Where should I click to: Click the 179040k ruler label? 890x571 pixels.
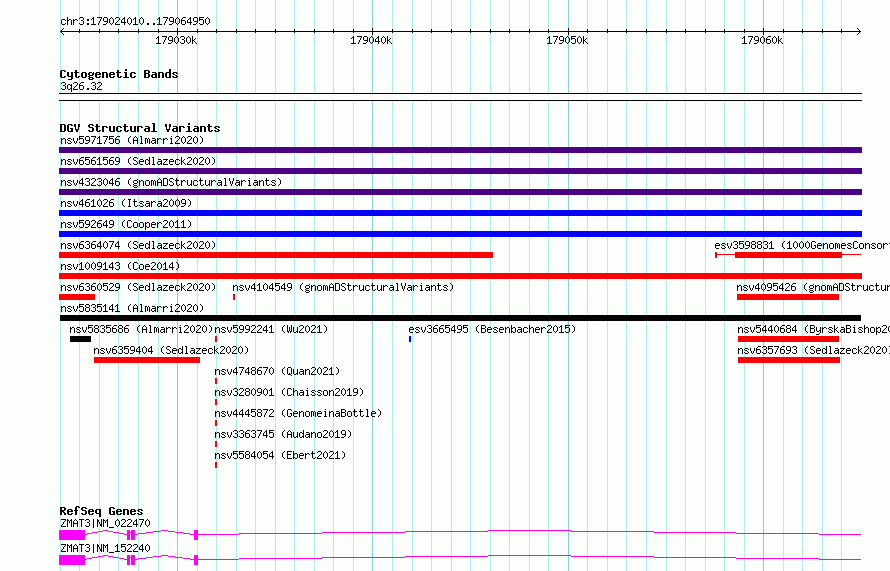click(x=371, y=40)
